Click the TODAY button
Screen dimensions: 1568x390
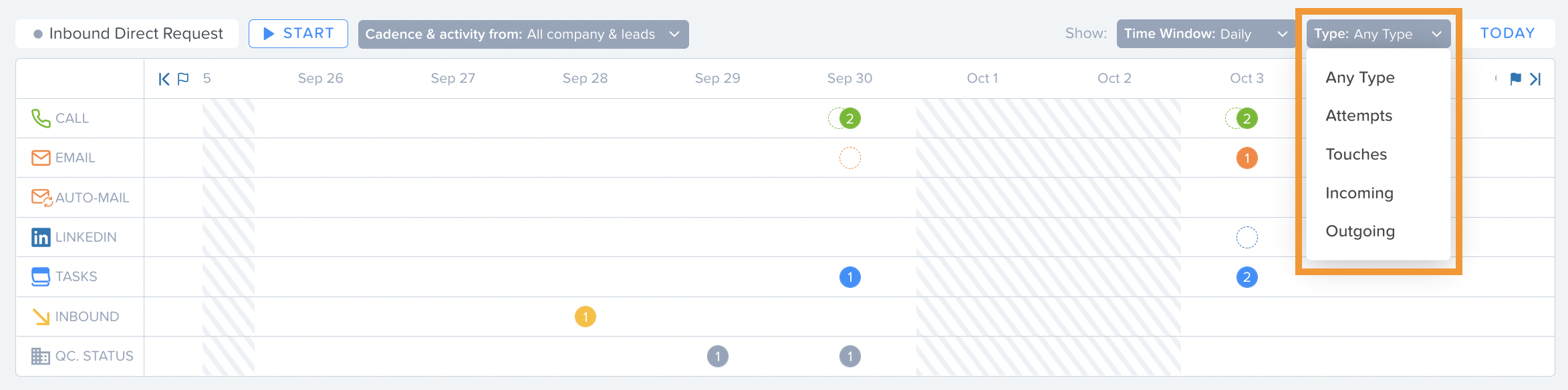click(1507, 33)
